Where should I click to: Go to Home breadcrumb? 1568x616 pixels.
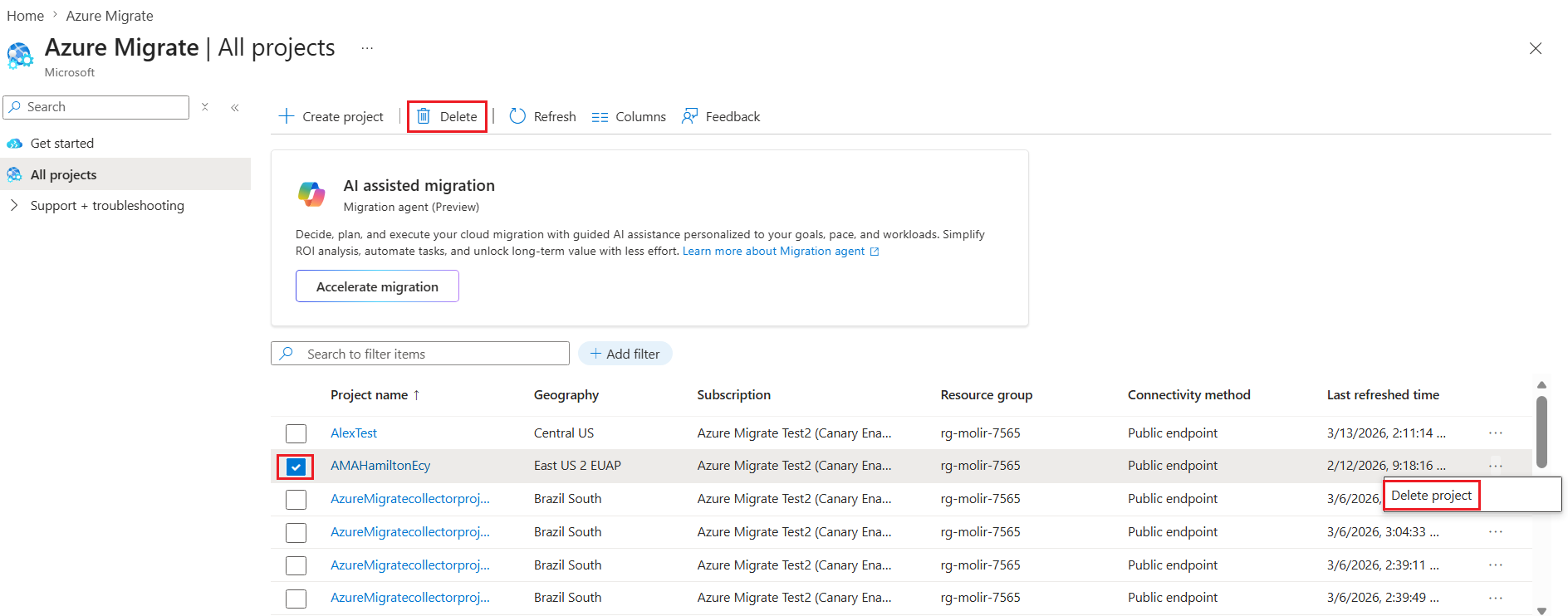(x=26, y=16)
